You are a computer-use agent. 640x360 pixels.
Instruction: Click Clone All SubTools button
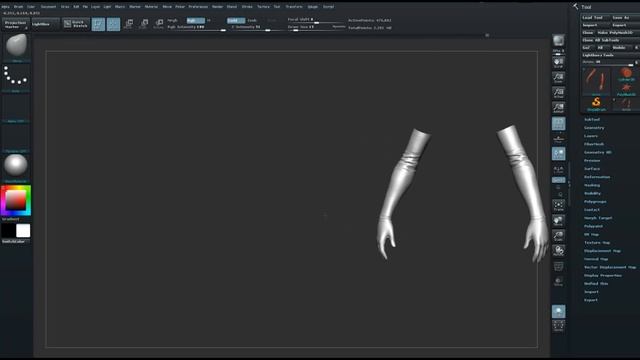click(x=611, y=40)
